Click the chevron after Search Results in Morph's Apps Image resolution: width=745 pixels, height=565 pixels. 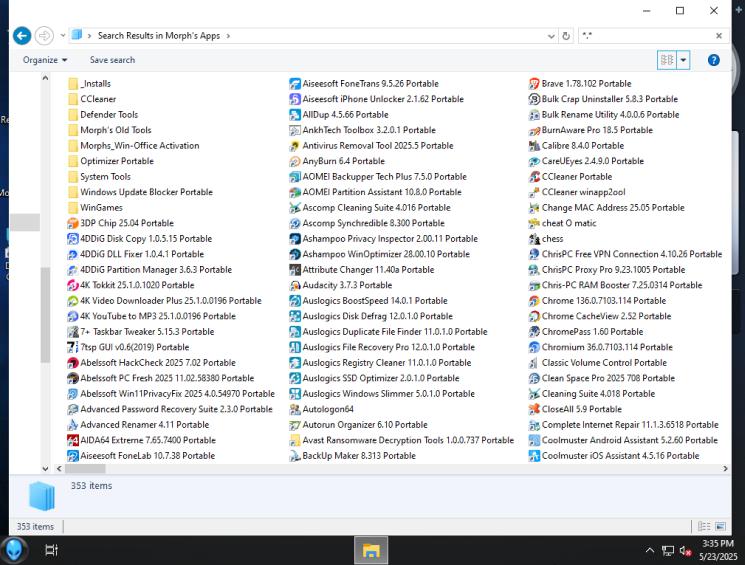pyautogui.click(x=228, y=36)
